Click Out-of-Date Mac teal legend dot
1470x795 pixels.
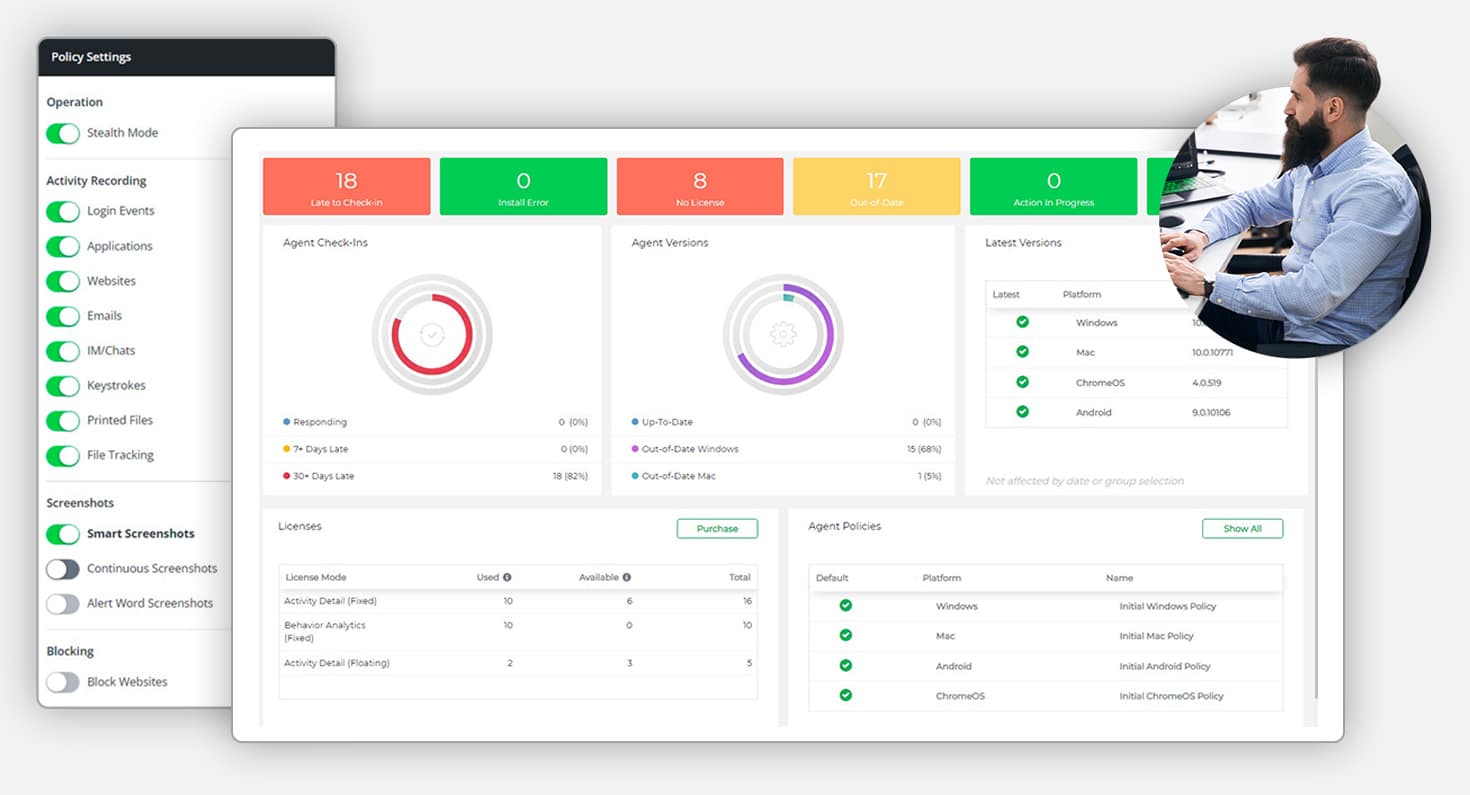(x=636, y=476)
